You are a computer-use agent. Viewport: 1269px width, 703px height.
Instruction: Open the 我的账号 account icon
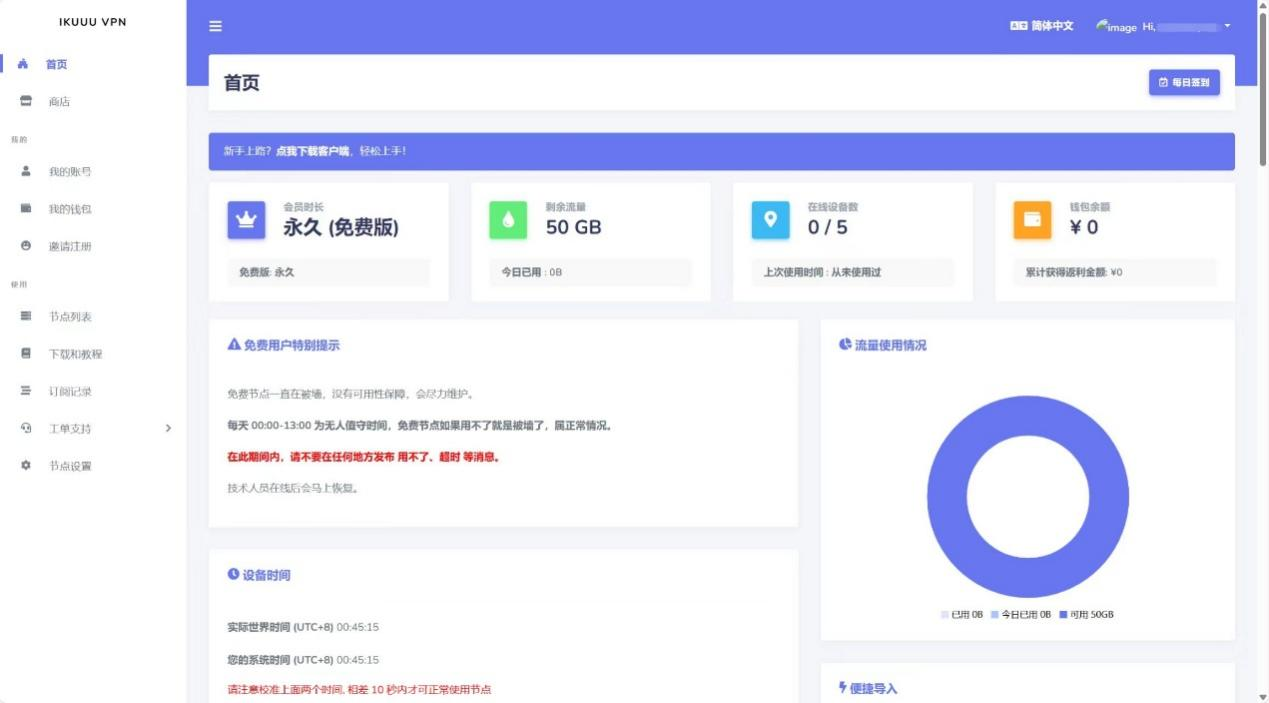(26, 171)
